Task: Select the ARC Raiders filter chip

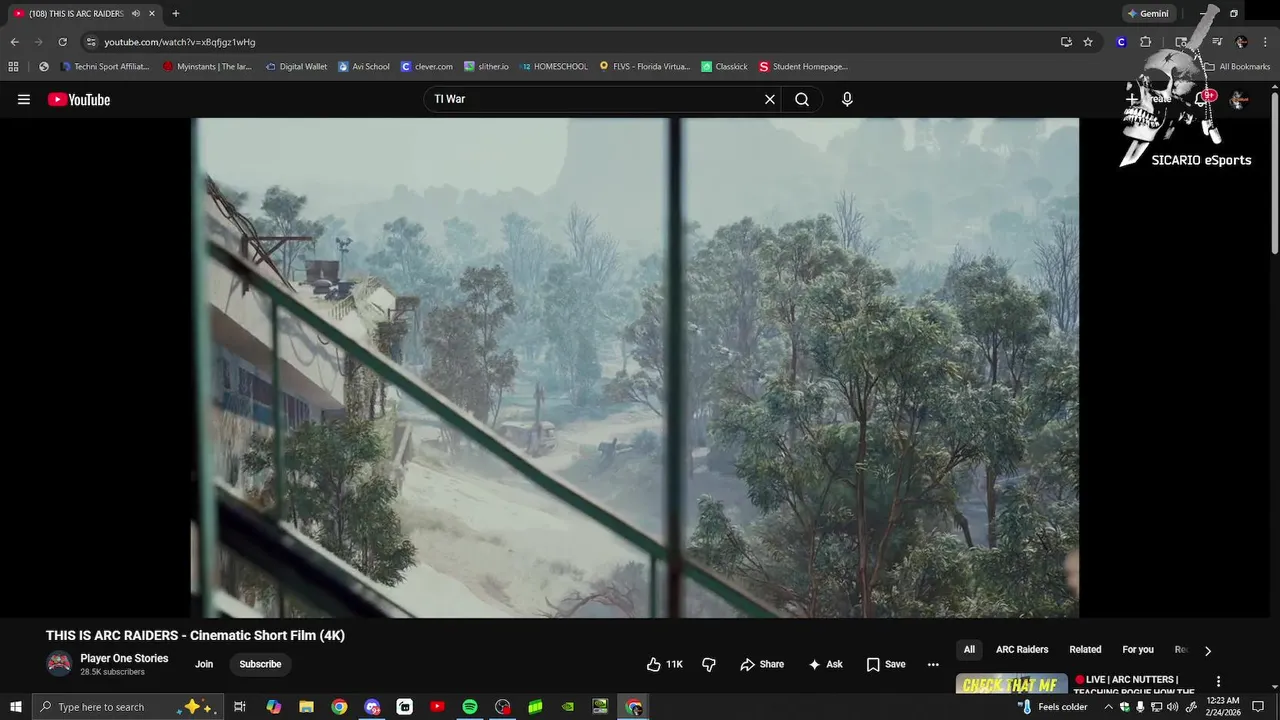Action: (1022, 650)
